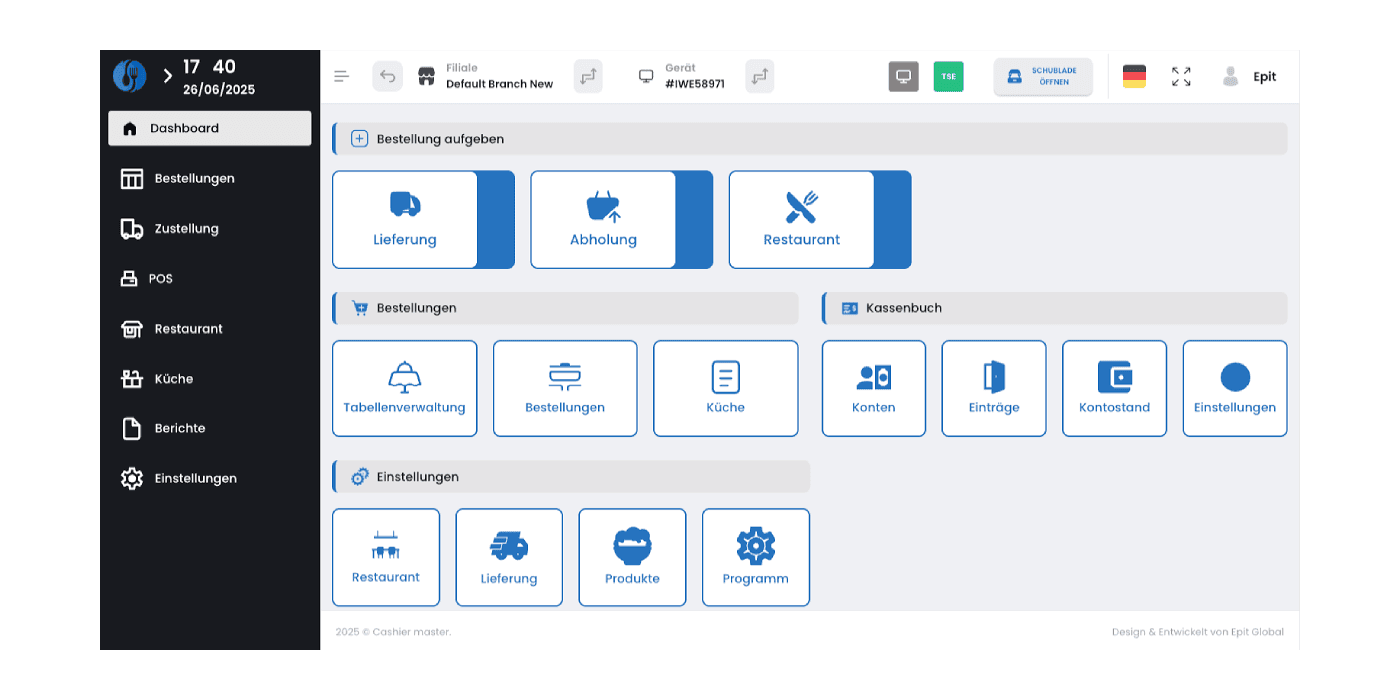Open the German flag language selector
The image size is (1400, 700).
1134,77
